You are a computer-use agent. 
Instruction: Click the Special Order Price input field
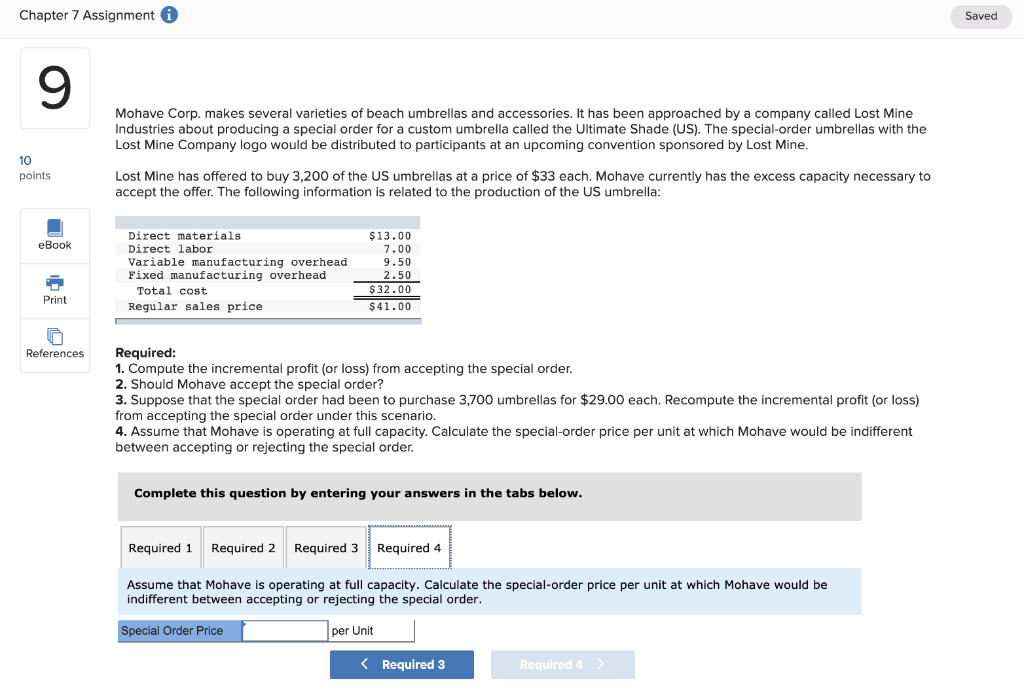(x=285, y=631)
